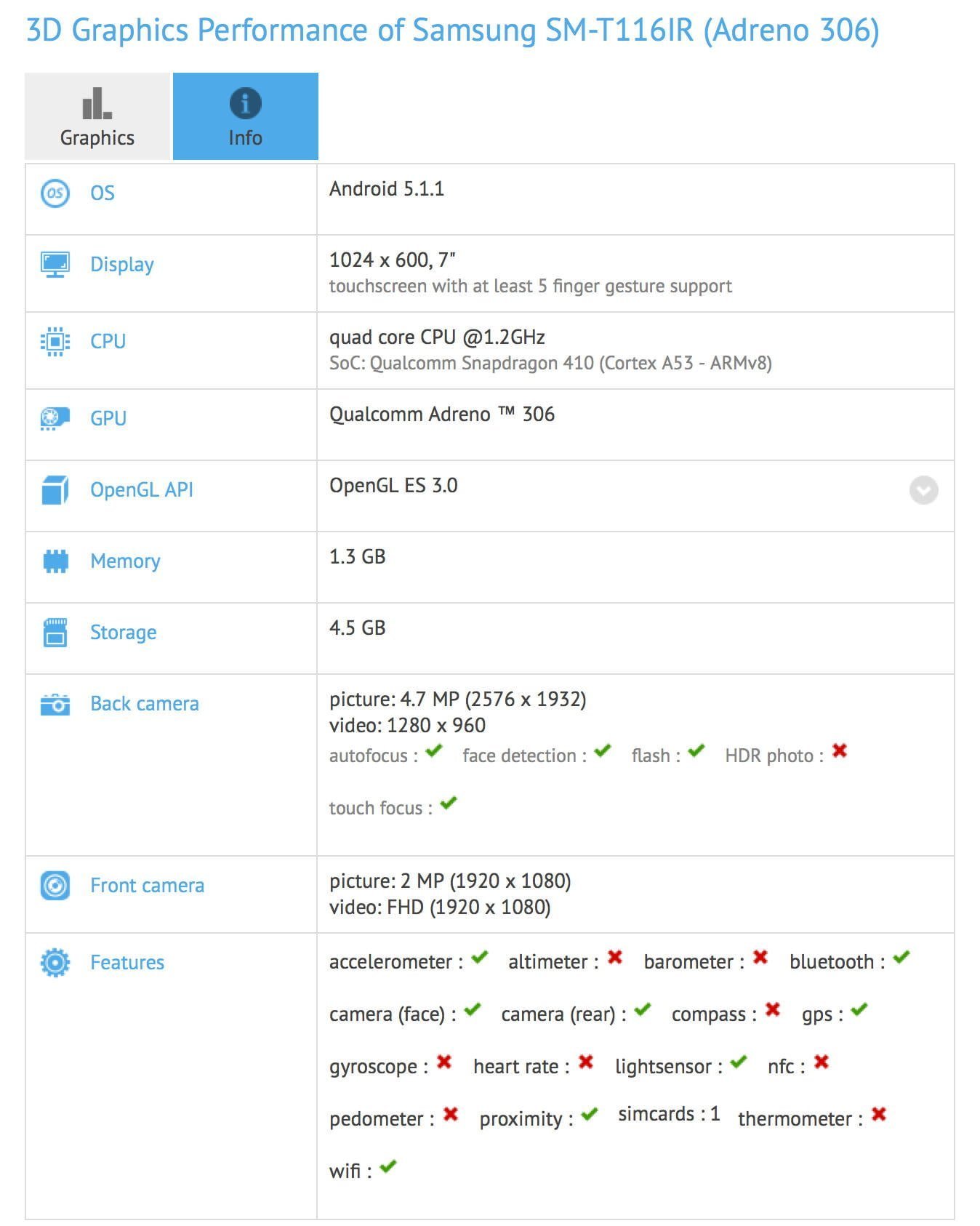The width and height of the screenshot is (980, 1226).
Task: Click the Back camera icon
Action: (x=55, y=704)
